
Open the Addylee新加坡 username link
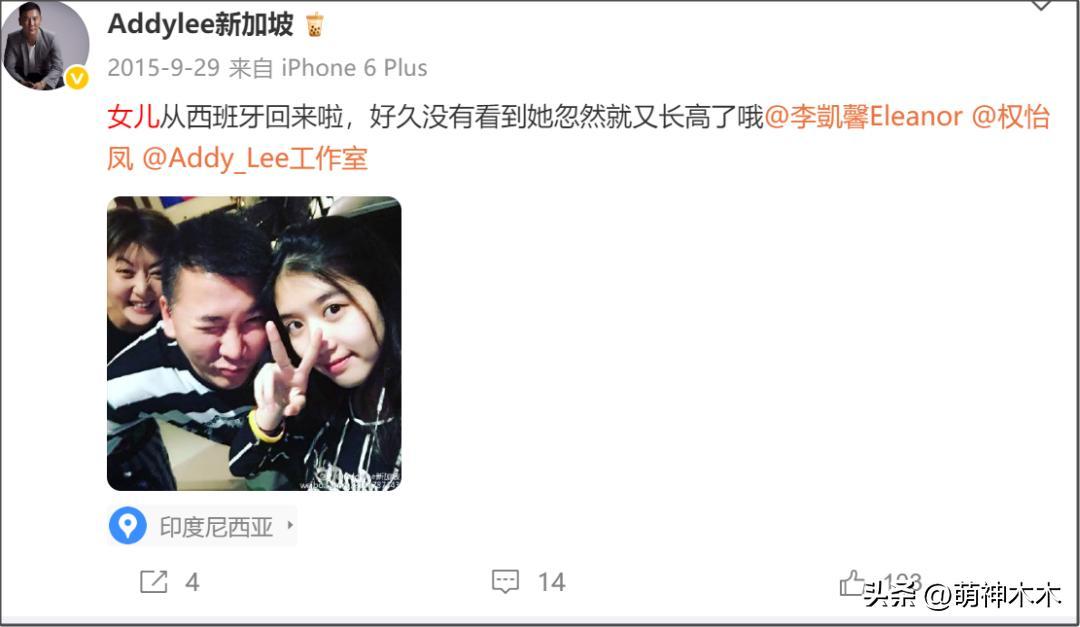200,24
